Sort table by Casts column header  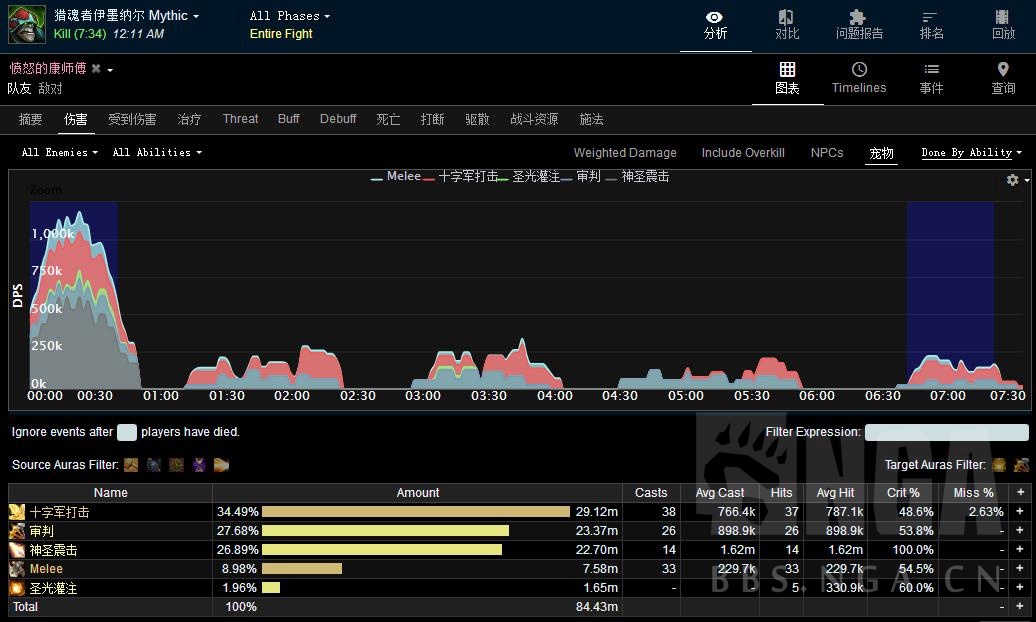[651, 493]
